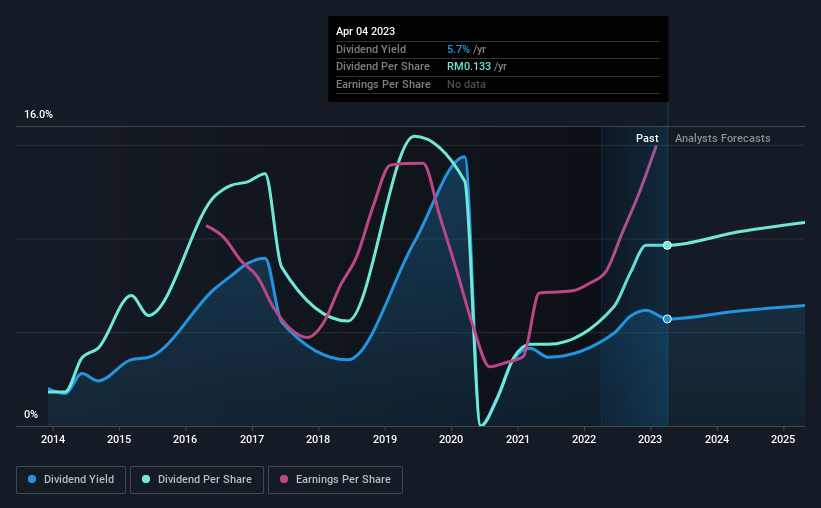The image size is (821, 508).
Task: Toggle the Earnings Per Share legend button
Action: click(335, 480)
